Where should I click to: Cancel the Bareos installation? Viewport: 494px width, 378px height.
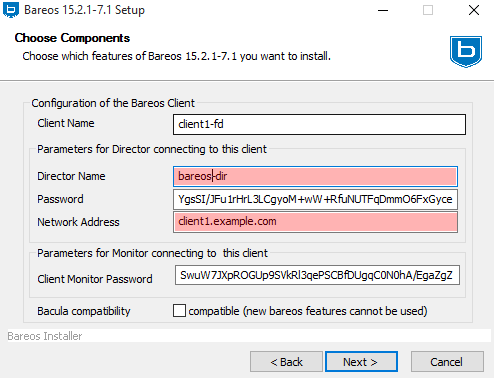point(447,361)
